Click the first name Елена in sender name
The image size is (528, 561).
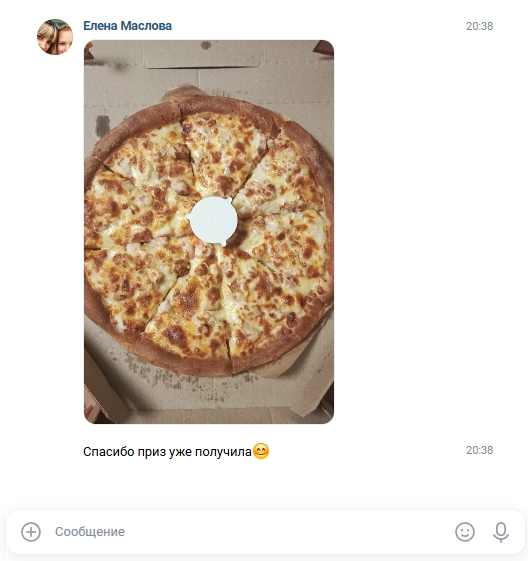100,26
